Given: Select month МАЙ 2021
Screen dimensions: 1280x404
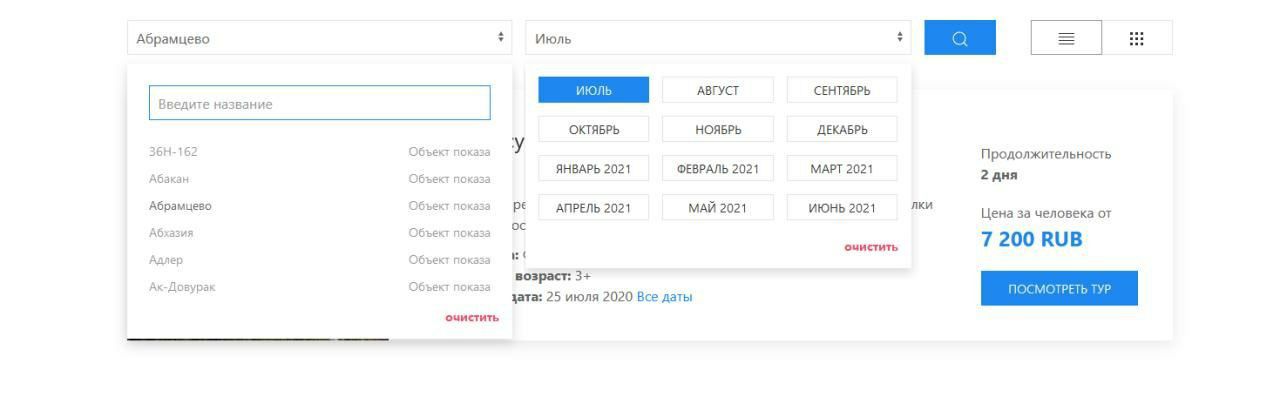Looking at the screenshot, I should click(718, 208).
